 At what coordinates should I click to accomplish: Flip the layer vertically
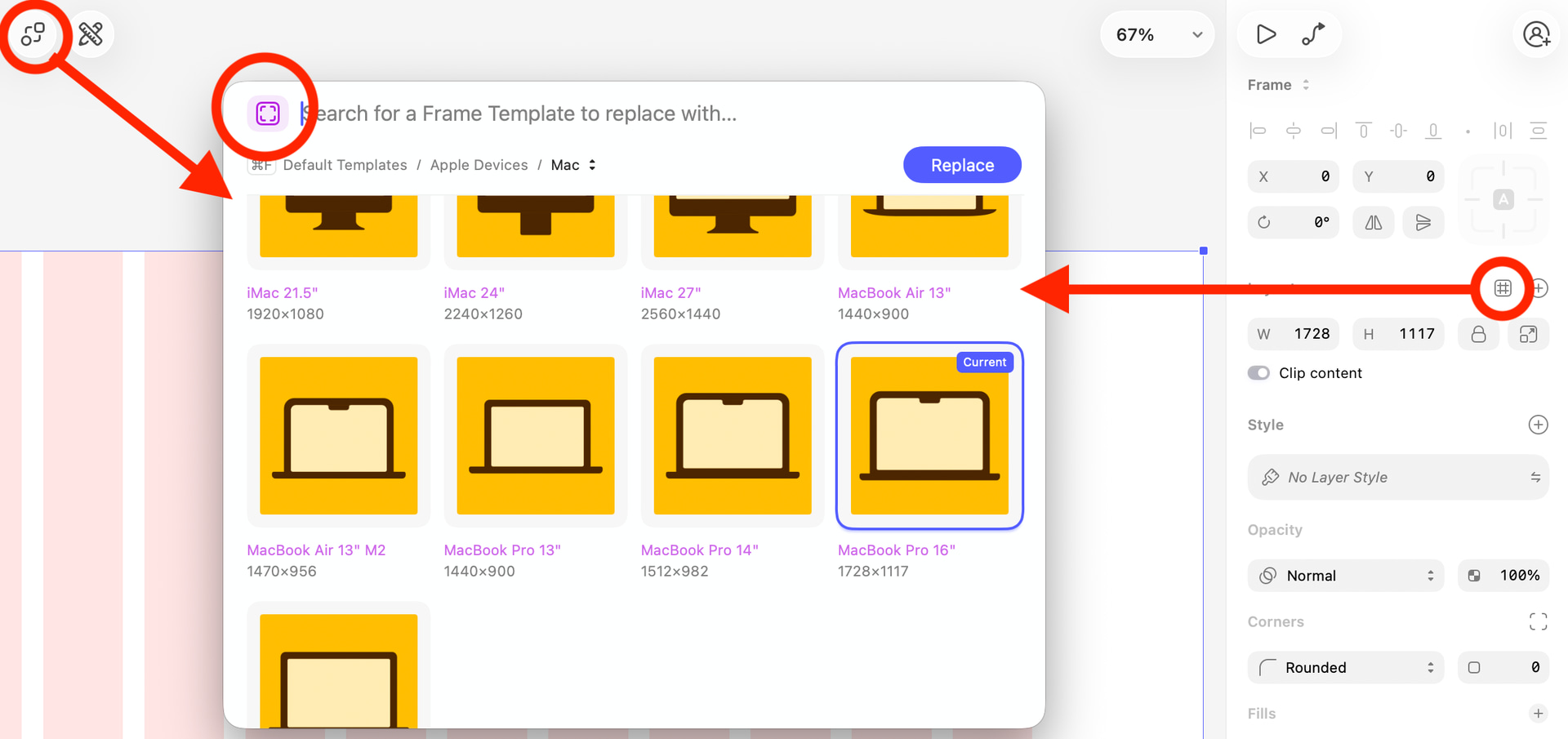1423,222
